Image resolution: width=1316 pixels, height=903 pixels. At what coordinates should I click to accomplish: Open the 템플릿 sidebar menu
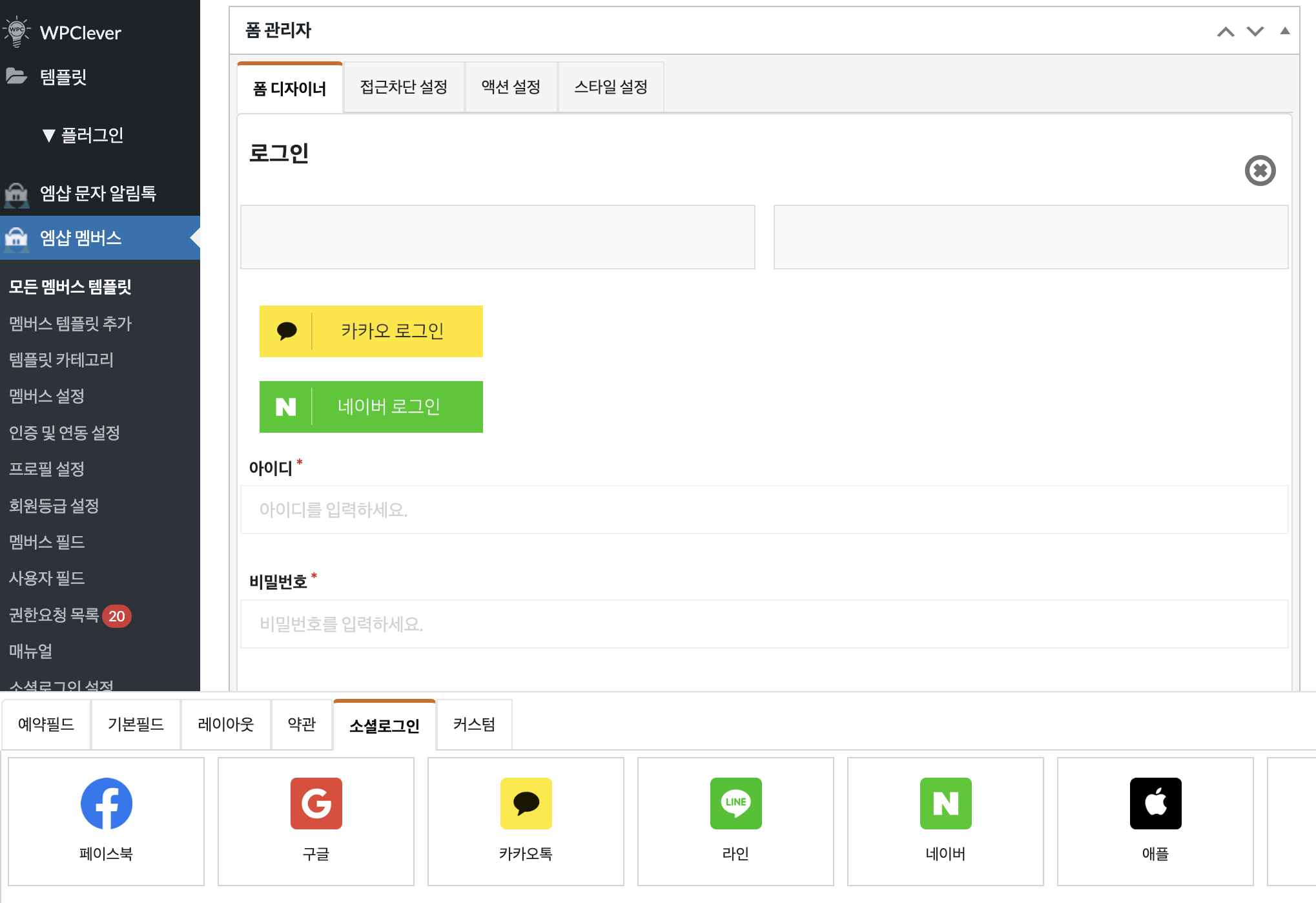point(63,77)
